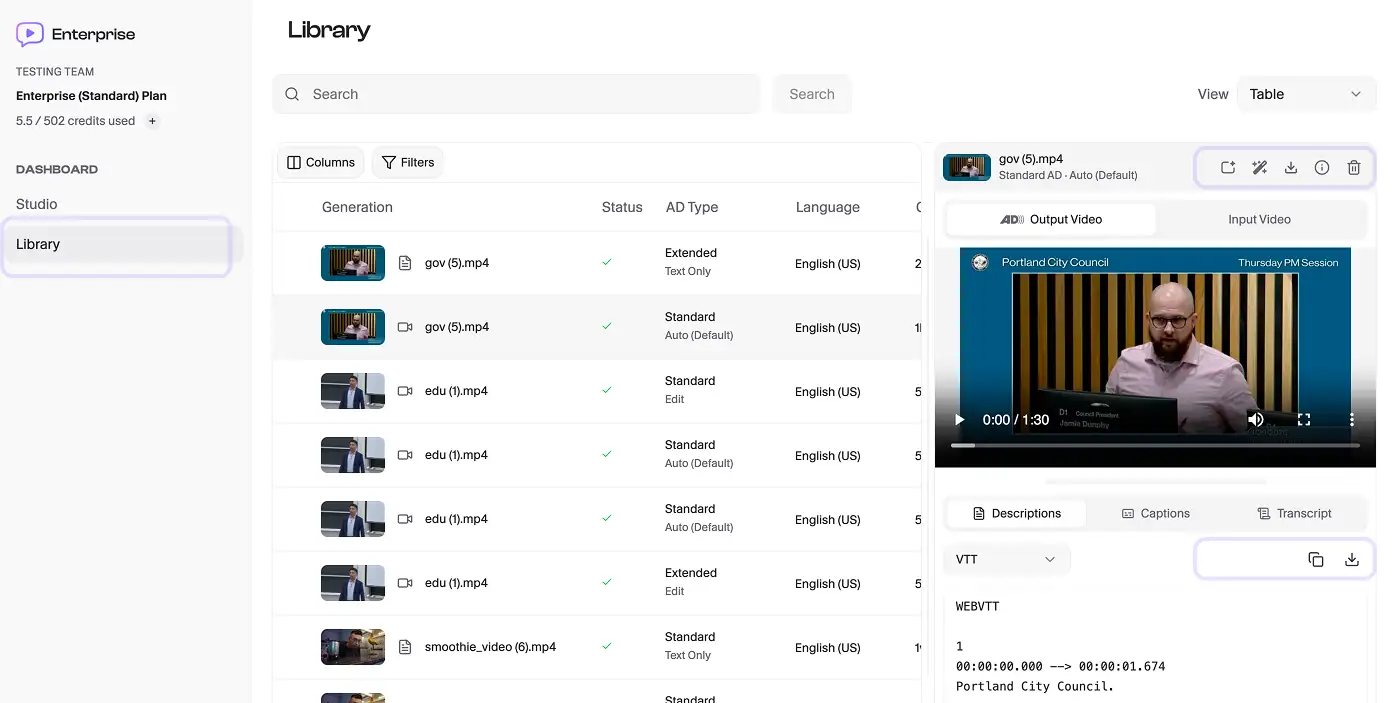Download the gov (5).mp4 output video
Image resolution: width=1394 pixels, height=703 pixels.
tap(1290, 167)
